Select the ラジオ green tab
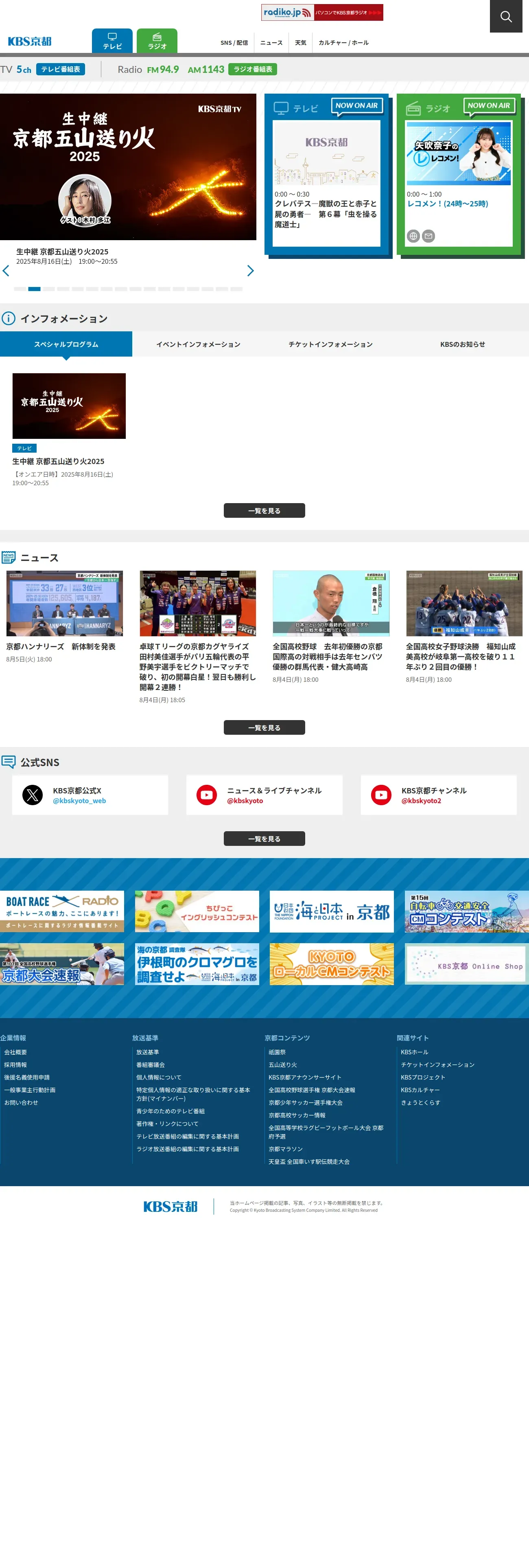 click(x=157, y=41)
